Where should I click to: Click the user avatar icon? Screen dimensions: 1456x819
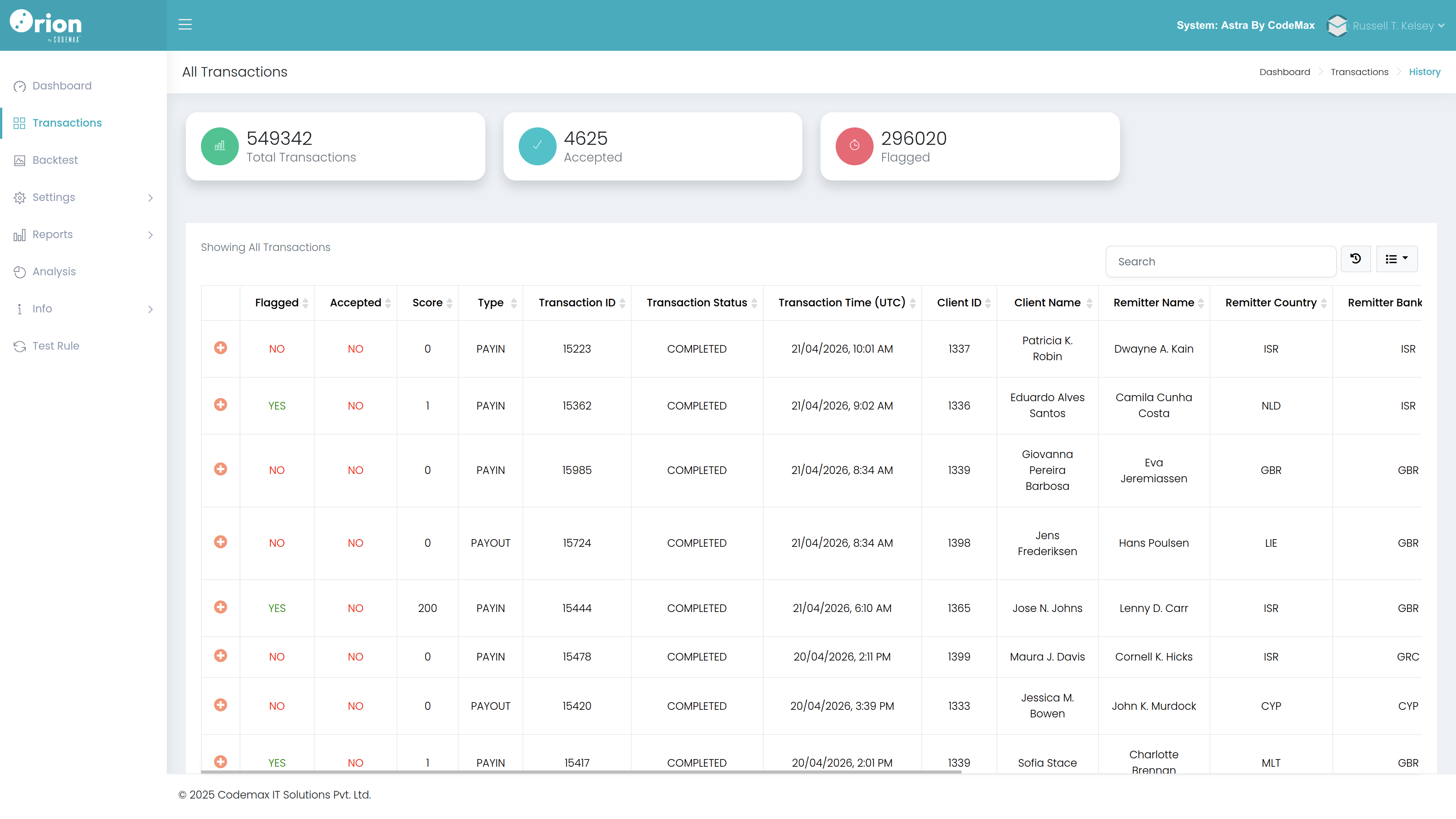pyautogui.click(x=1337, y=25)
